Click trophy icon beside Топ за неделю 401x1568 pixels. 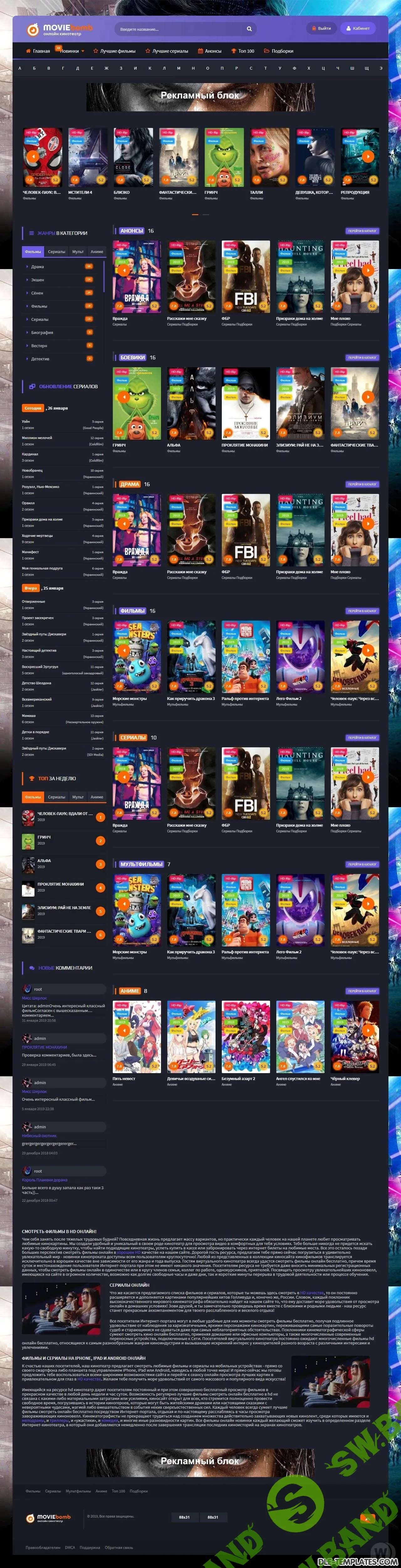[x=32, y=779]
